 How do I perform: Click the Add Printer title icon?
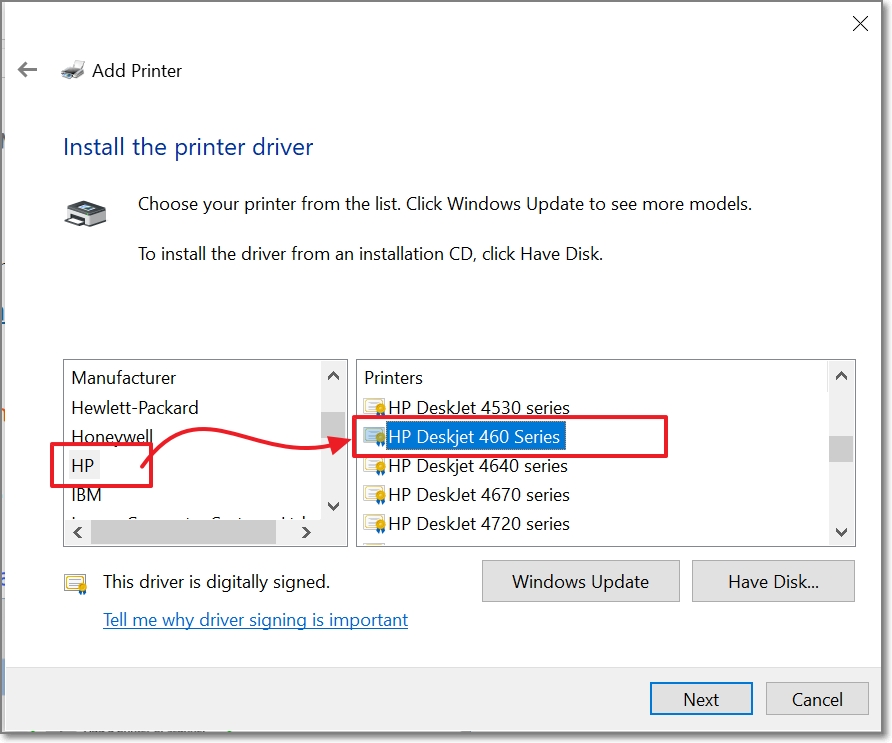(x=73, y=70)
